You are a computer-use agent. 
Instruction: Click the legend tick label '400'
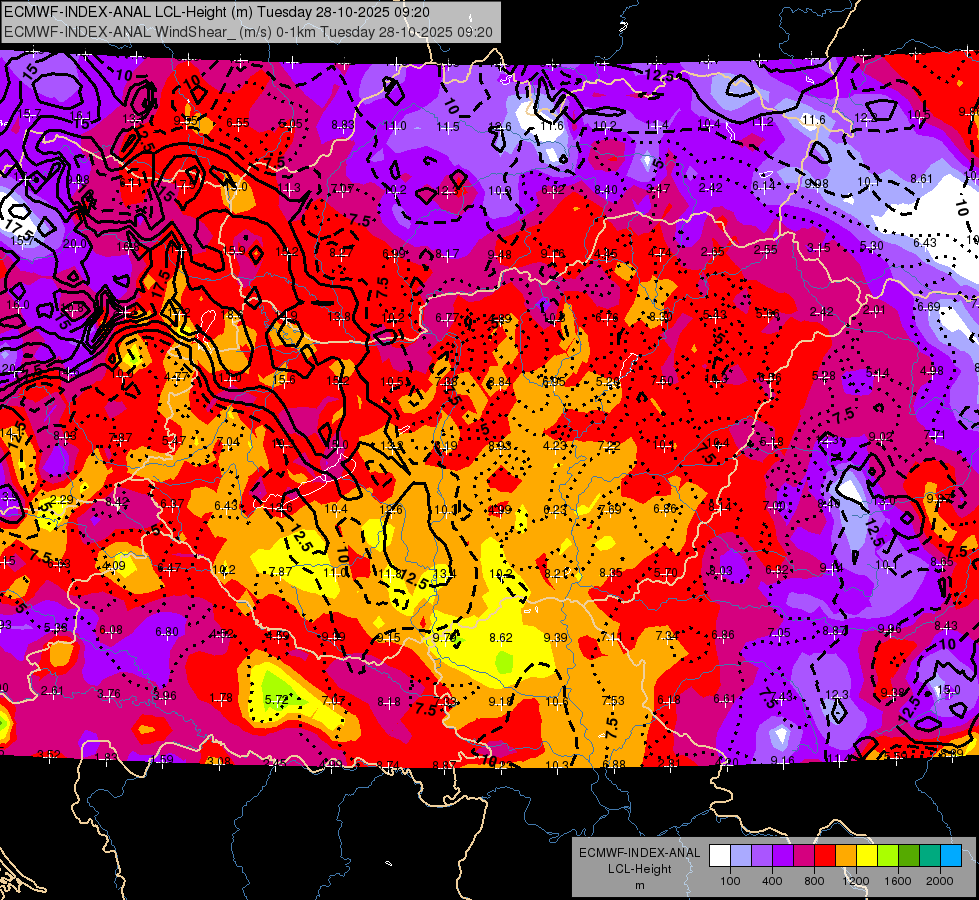[x=772, y=881]
